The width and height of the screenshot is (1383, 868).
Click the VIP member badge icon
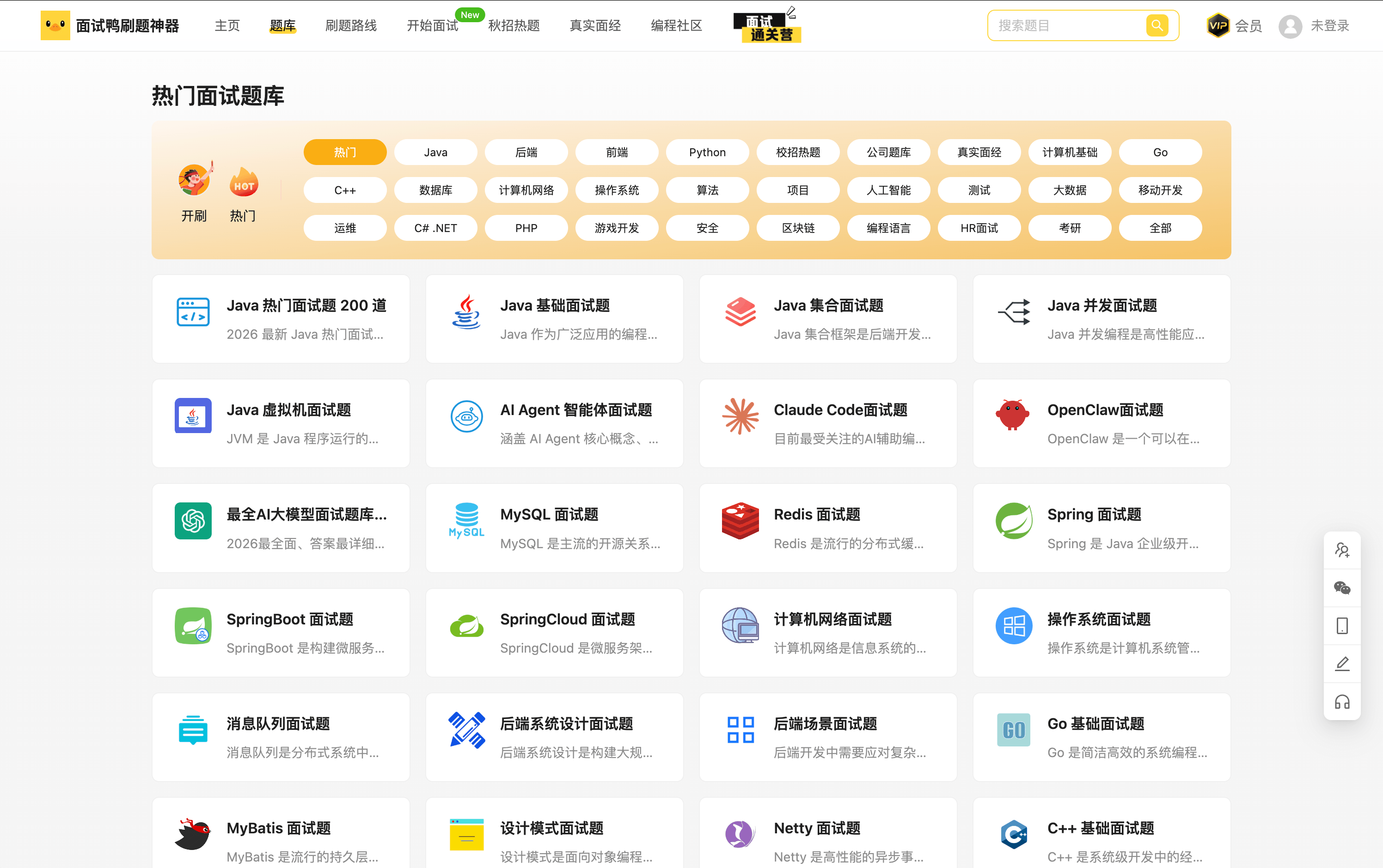1218,25
